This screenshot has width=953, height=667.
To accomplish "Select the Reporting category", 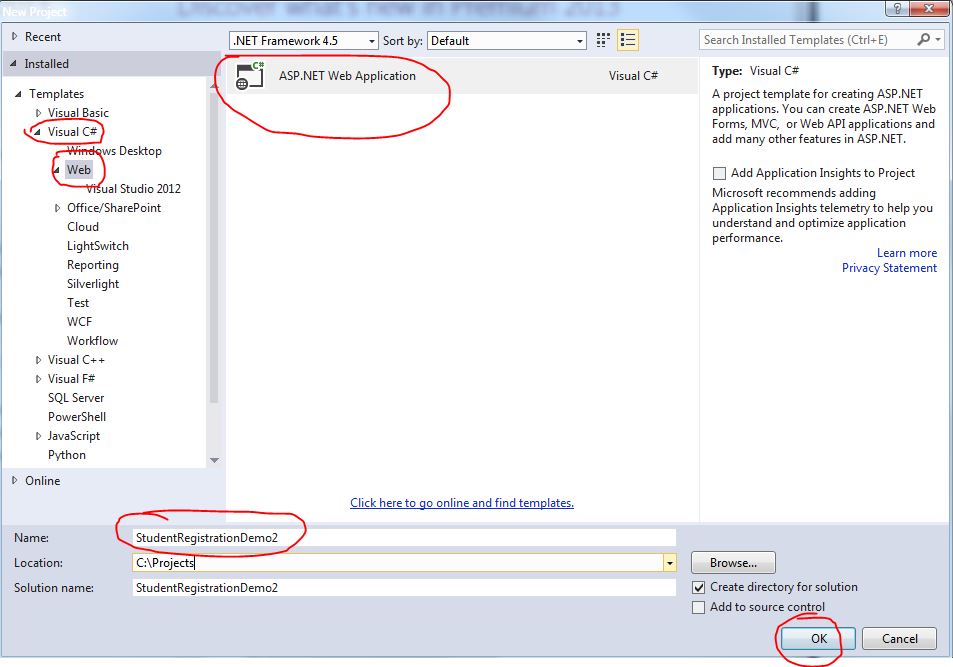I will click(x=93, y=265).
